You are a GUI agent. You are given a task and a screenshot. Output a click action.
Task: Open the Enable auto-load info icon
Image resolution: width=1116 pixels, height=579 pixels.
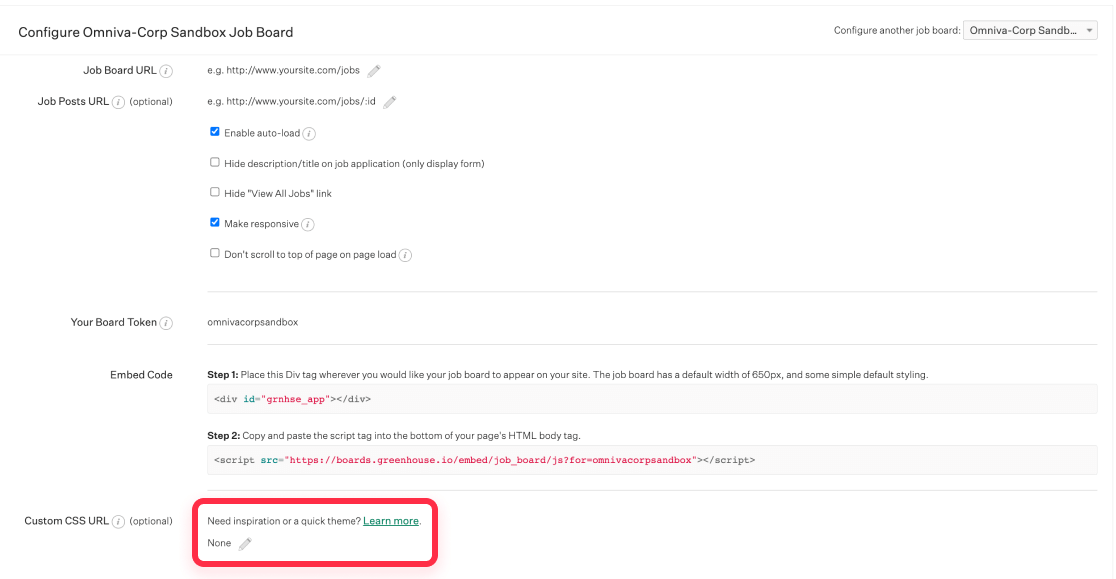tap(309, 134)
